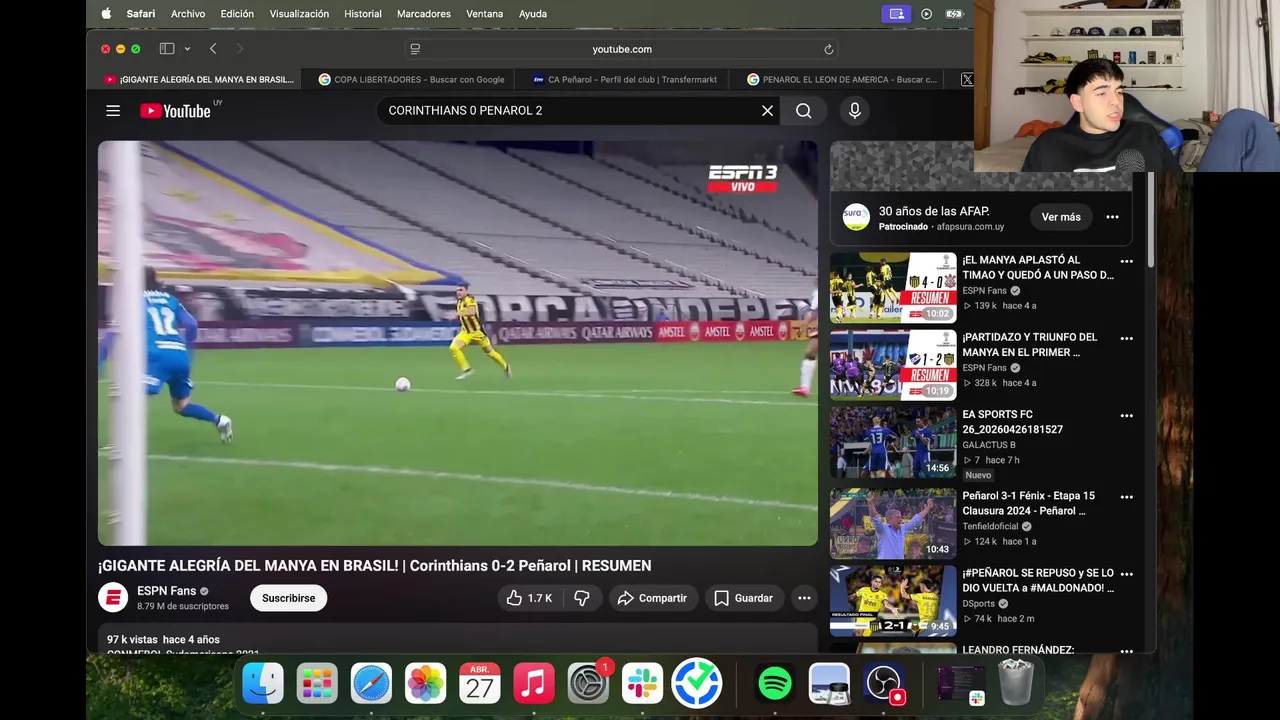Go to the YouTube home logo
The width and height of the screenshot is (1280, 720).
(175, 111)
